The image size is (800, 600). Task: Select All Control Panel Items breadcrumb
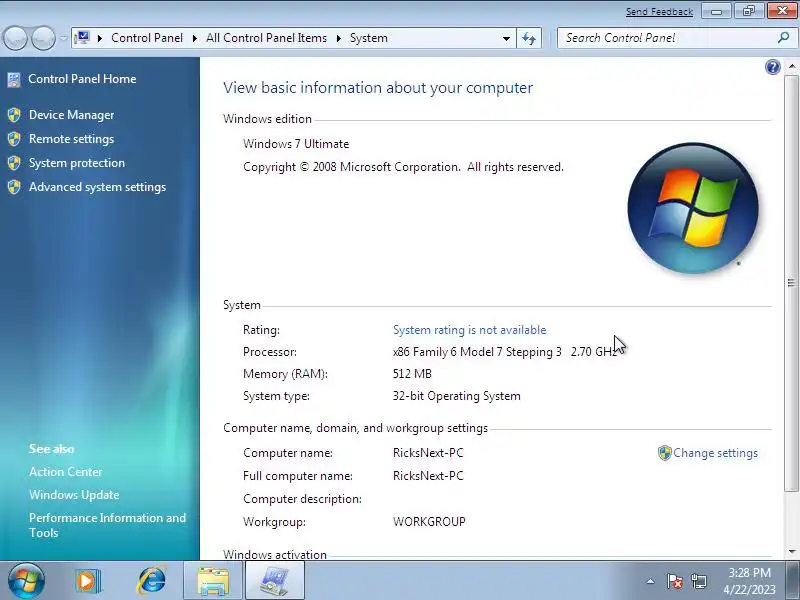tap(266, 38)
